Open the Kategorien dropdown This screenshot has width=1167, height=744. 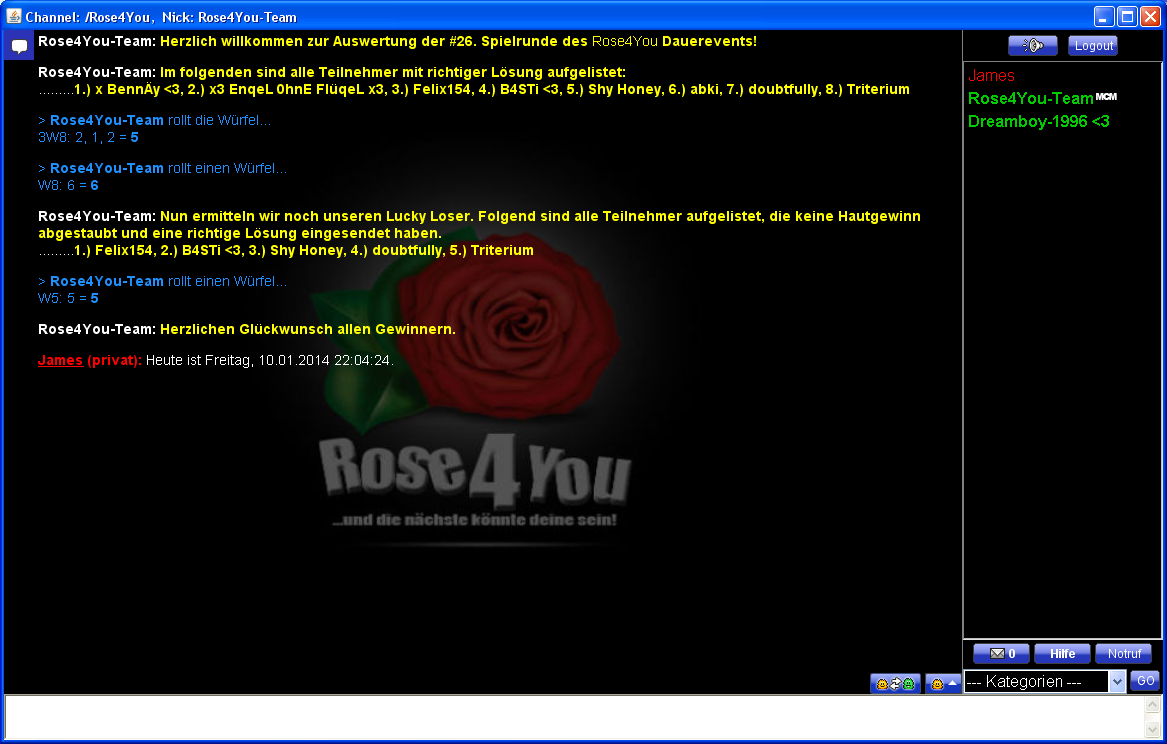tap(1045, 682)
